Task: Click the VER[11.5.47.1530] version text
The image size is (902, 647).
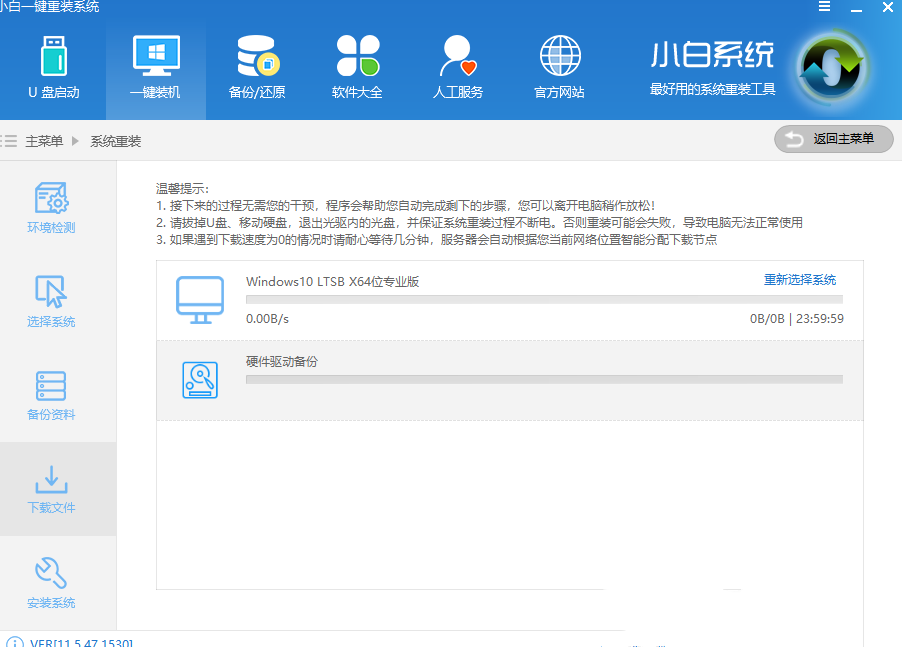Action: coord(82,642)
